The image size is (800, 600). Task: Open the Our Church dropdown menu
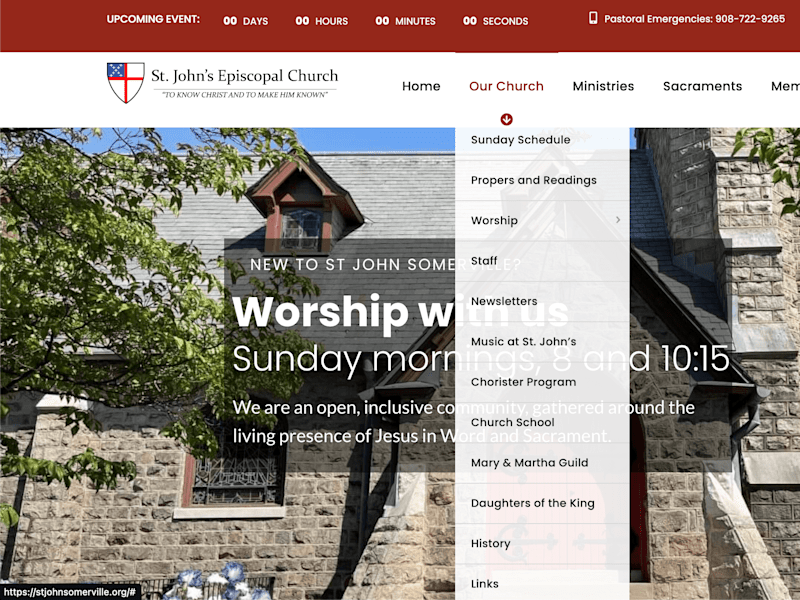click(506, 86)
